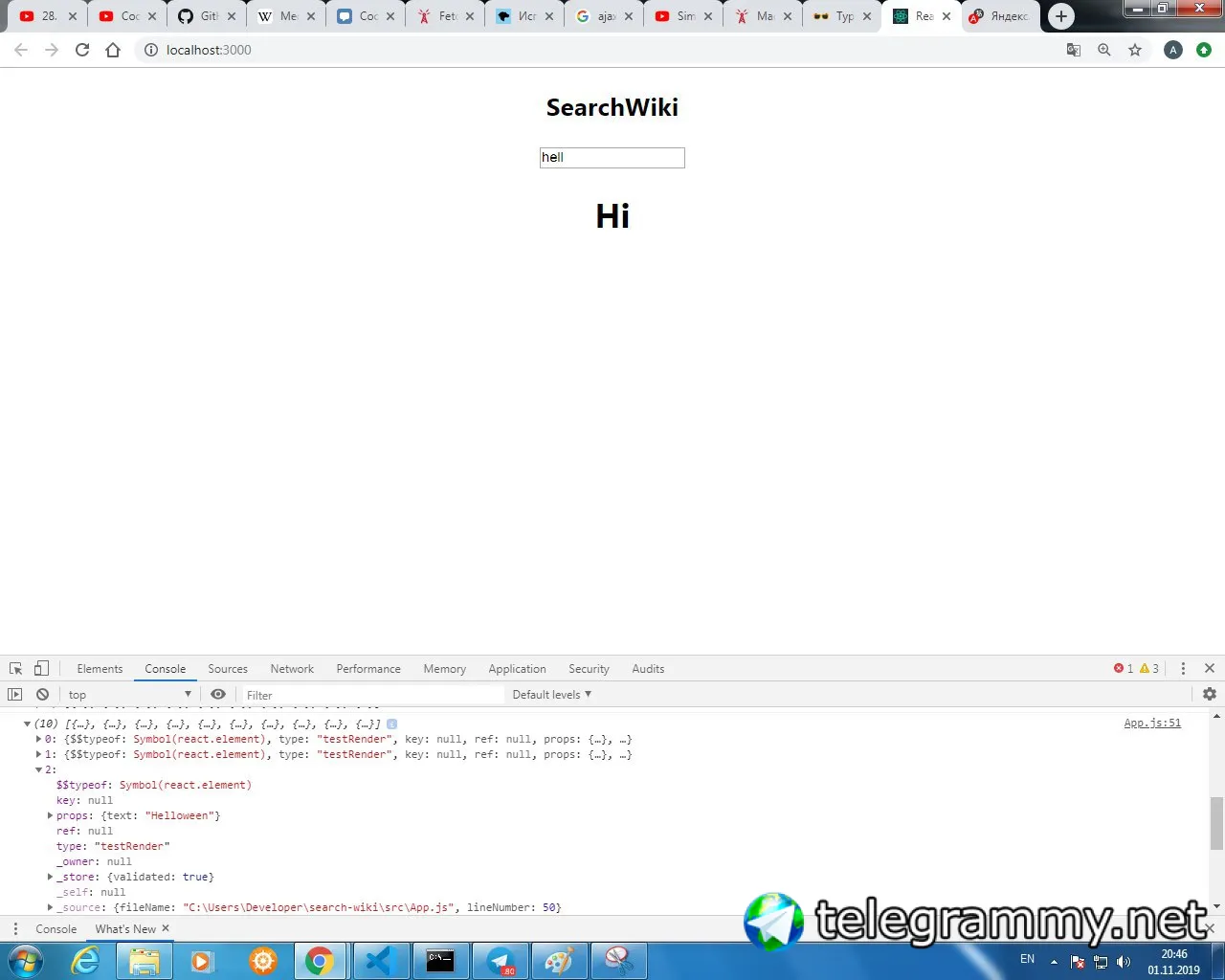Image resolution: width=1225 pixels, height=980 pixels.
Task: Expand array item 1 in console
Action: point(38,755)
